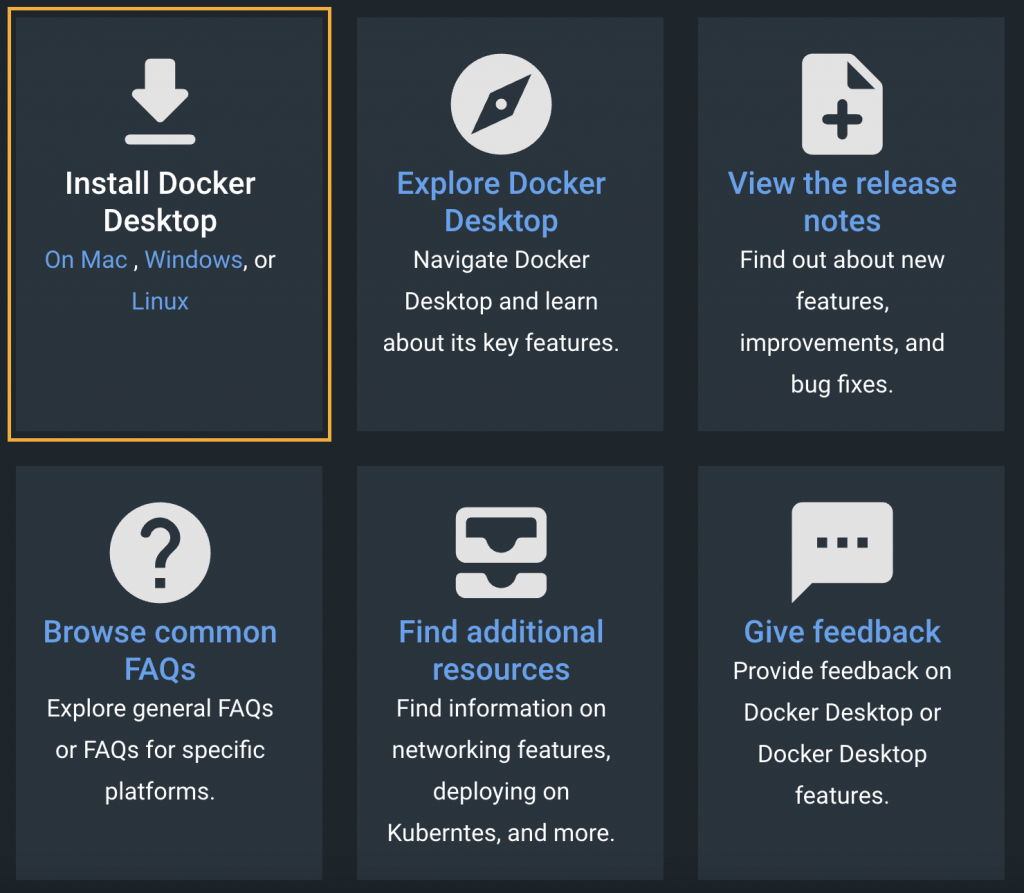Open the Windows install link
The image size is (1024, 893).
(193, 260)
